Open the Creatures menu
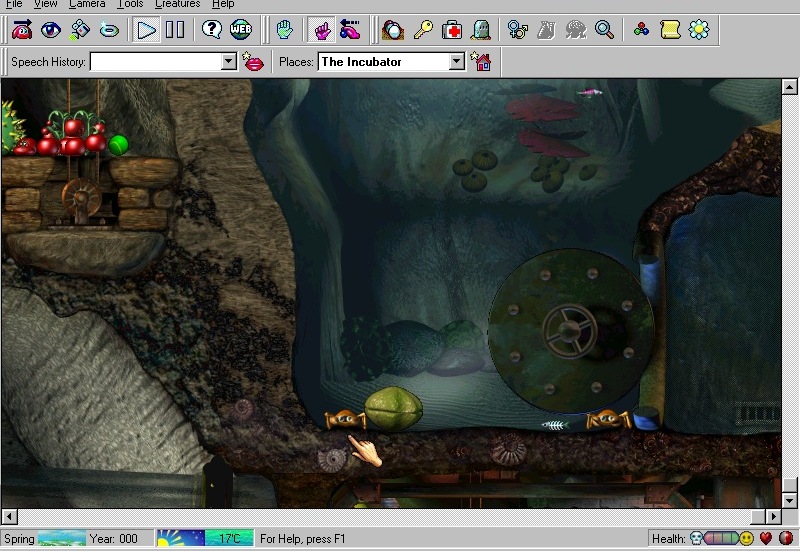800x551 pixels. tap(177, 5)
